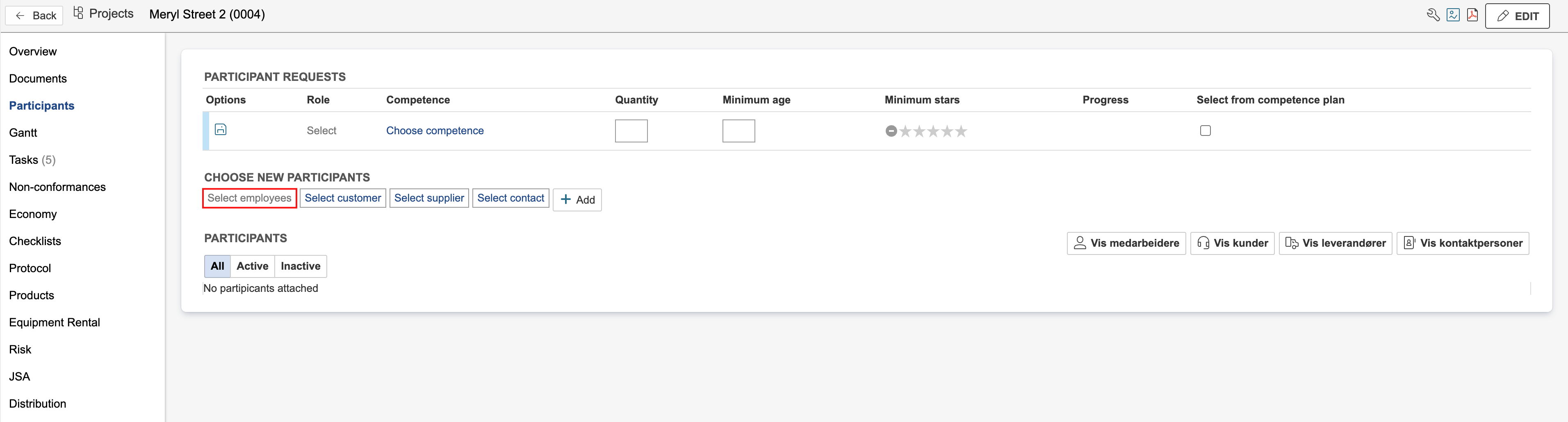Set minimum stars to five stars
The height and width of the screenshot is (422, 1568).
pos(960,131)
